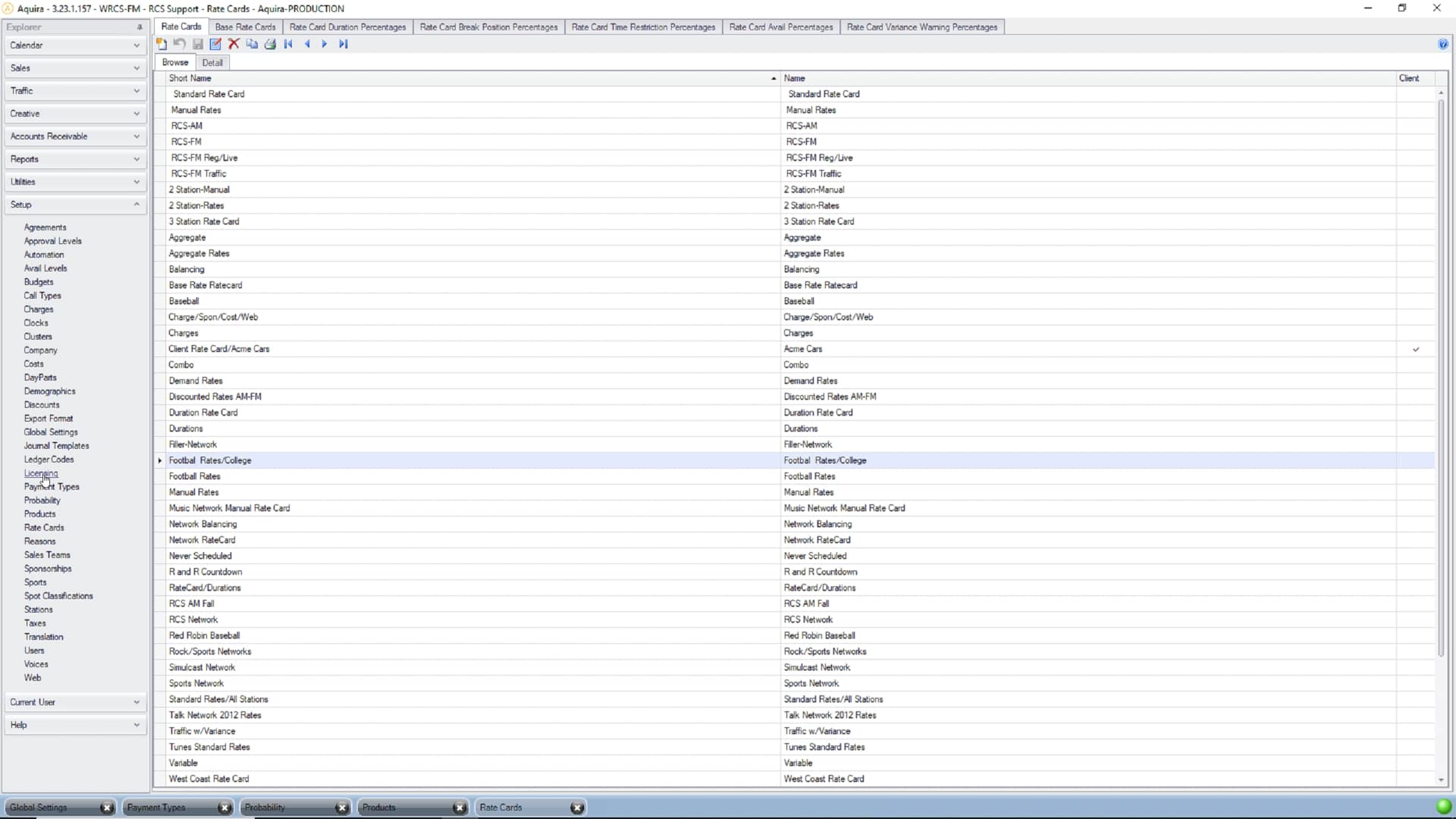Click the New record toolbar icon

pyautogui.click(x=162, y=44)
